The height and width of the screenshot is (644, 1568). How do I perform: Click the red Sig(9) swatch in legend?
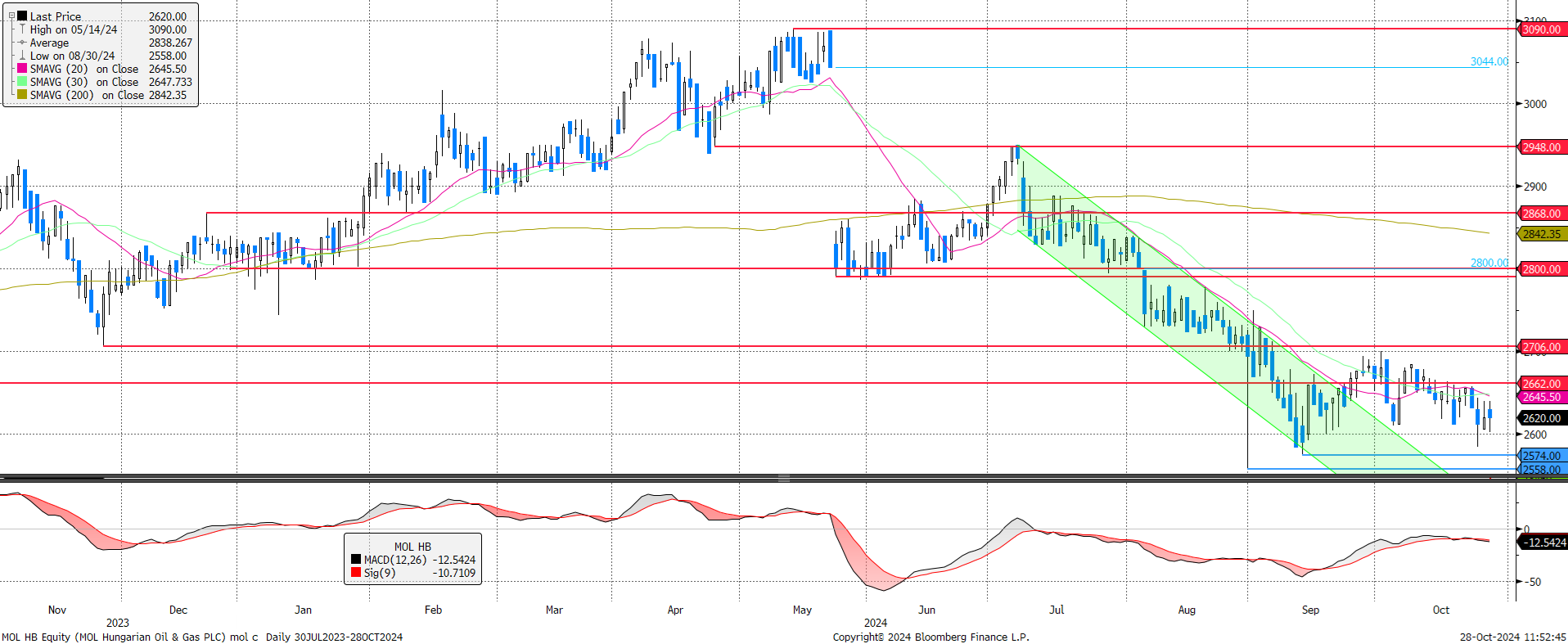356,573
